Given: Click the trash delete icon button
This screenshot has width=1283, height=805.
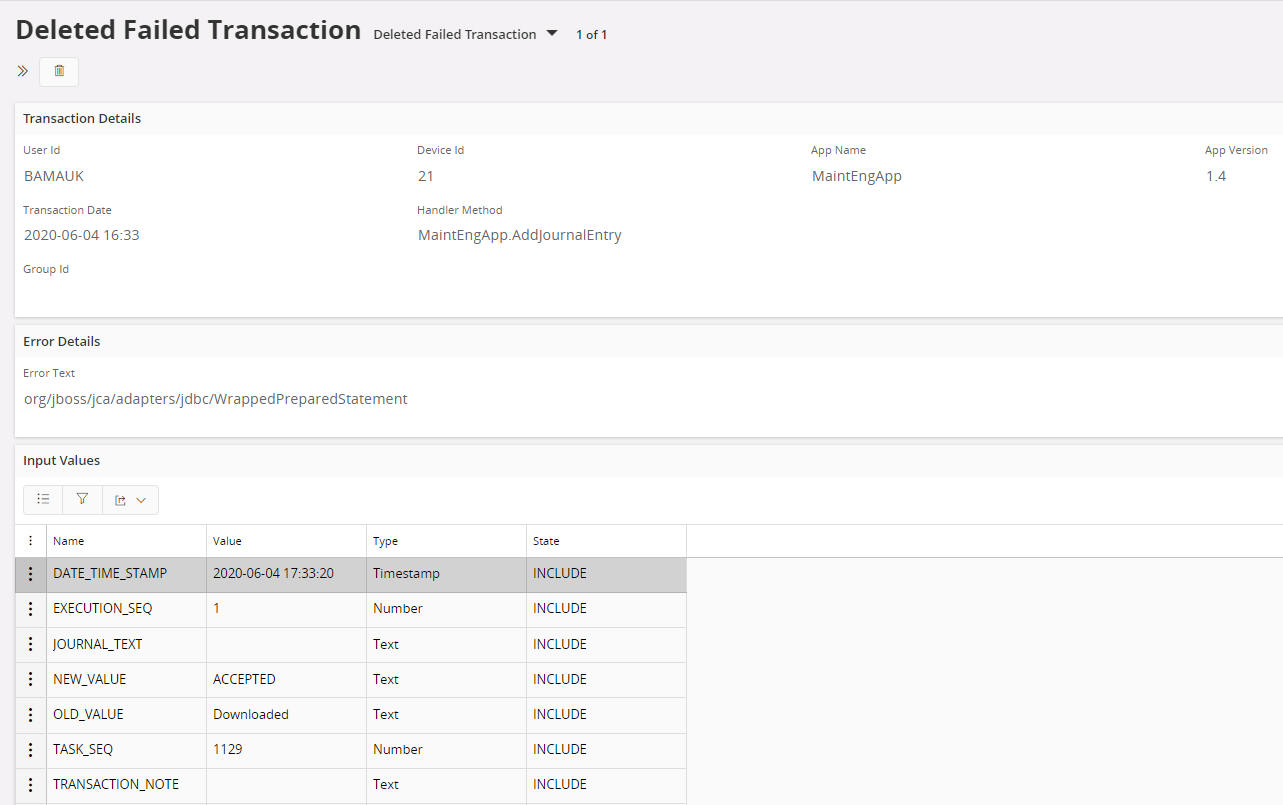Looking at the screenshot, I should (59, 71).
